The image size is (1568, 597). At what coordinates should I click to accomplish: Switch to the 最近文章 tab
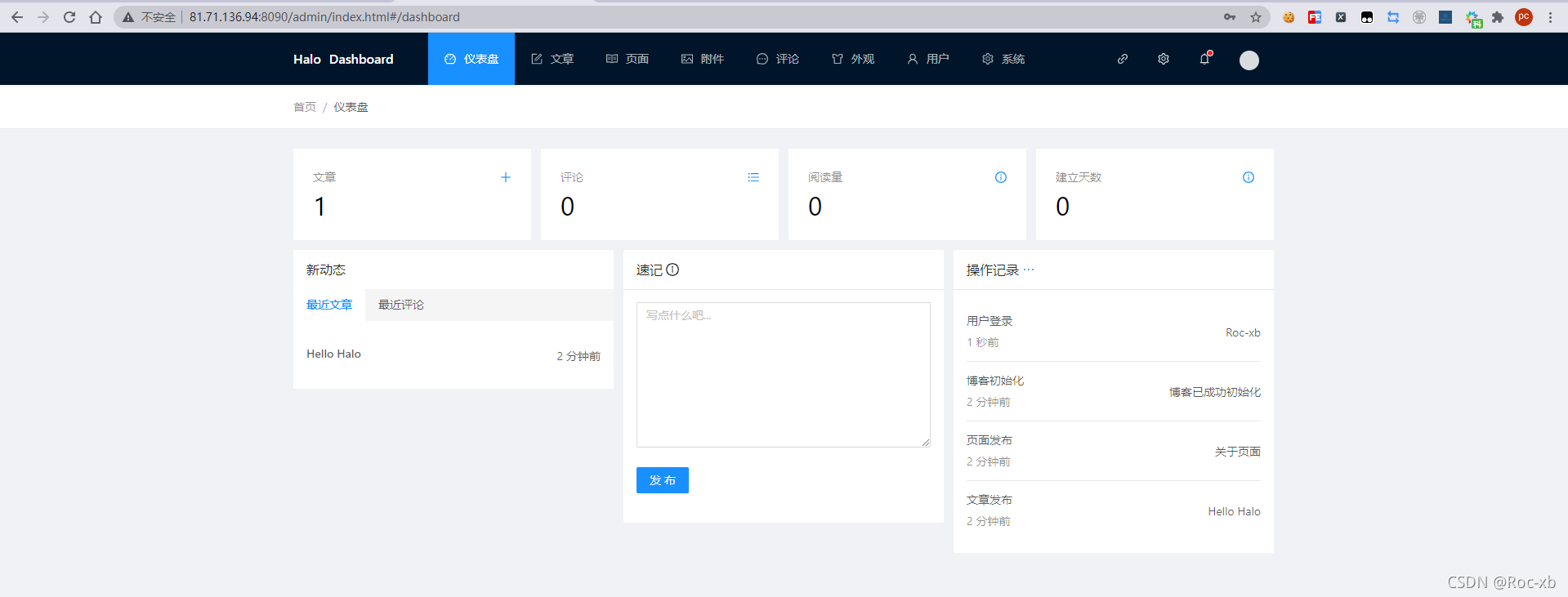(329, 305)
